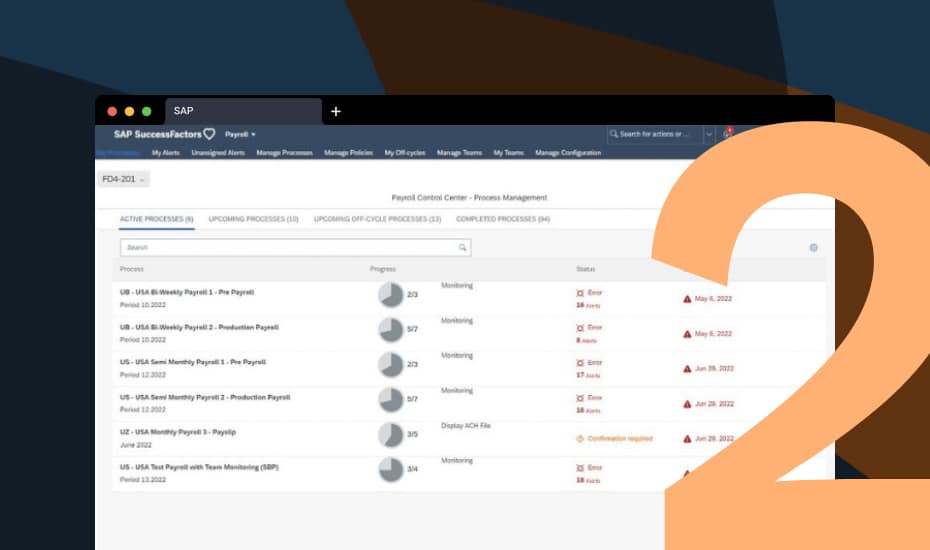Image resolution: width=930 pixels, height=550 pixels.
Task: Focus the process Search input field
Action: (295, 247)
